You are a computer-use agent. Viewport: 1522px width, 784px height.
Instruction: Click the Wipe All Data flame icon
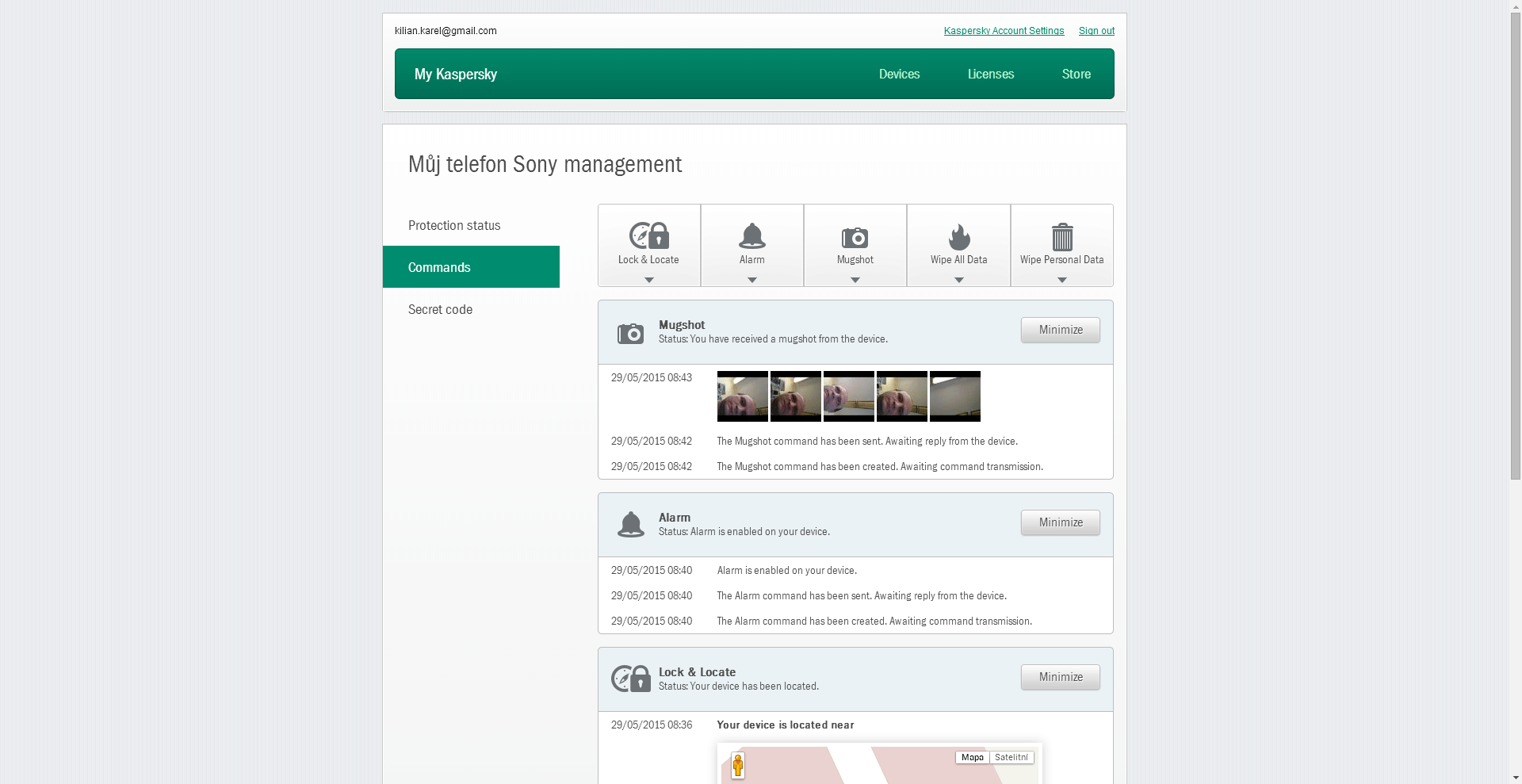pos(959,236)
